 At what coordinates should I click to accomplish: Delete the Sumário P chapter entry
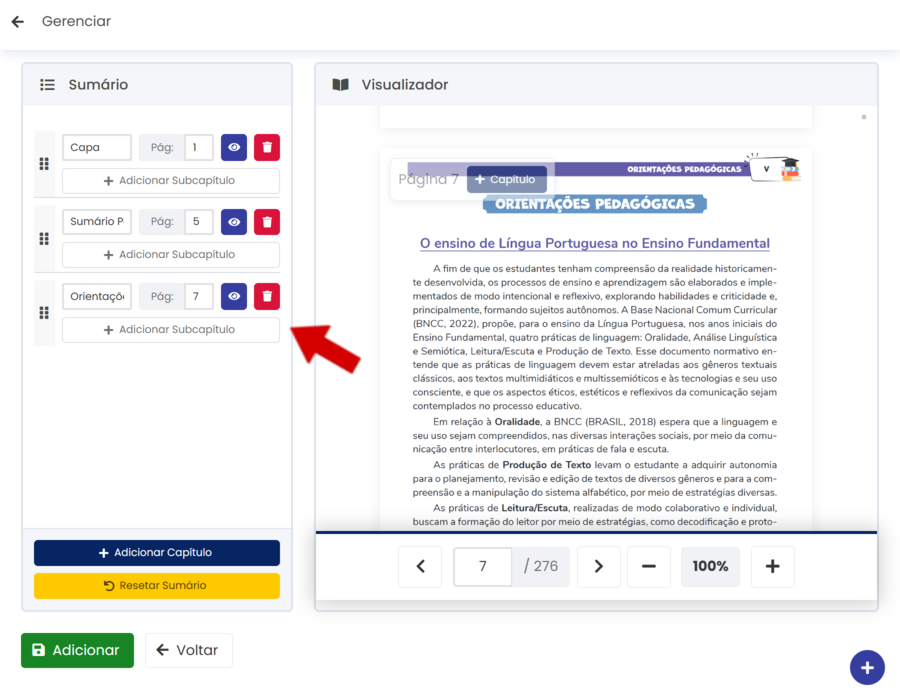(267, 222)
